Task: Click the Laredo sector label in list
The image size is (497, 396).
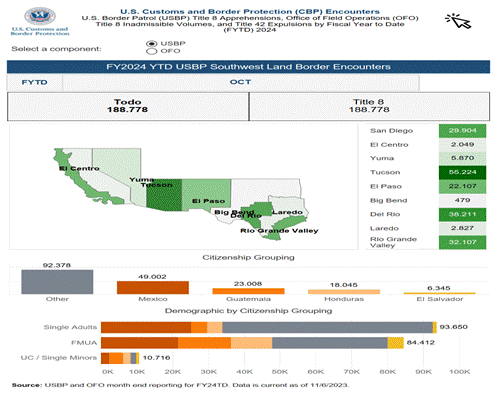Action: click(x=384, y=228)
